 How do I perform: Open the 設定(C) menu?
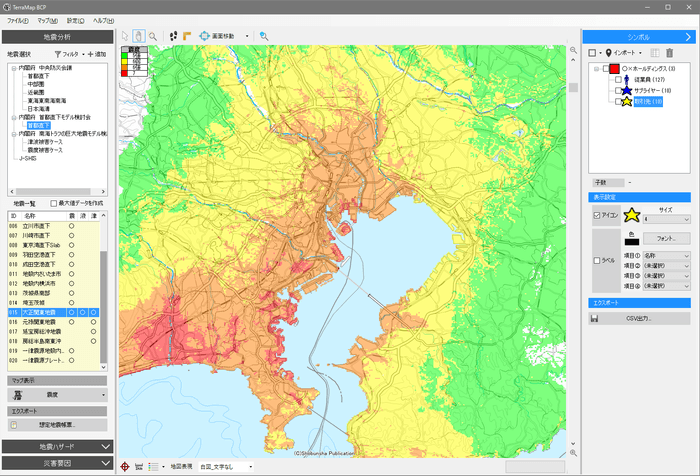coord(75,20)
